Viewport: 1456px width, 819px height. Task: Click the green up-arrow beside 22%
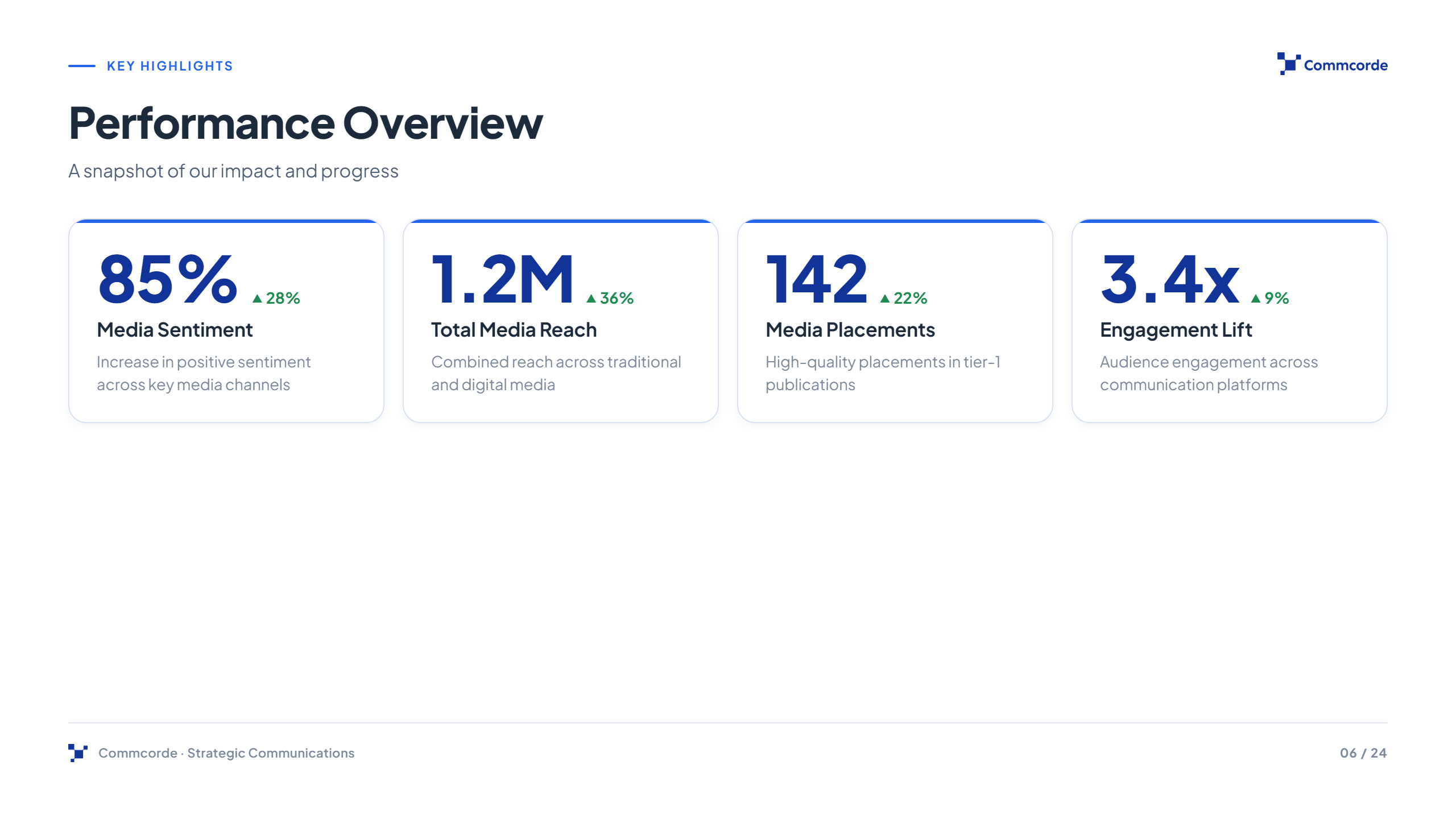(884, 298)
